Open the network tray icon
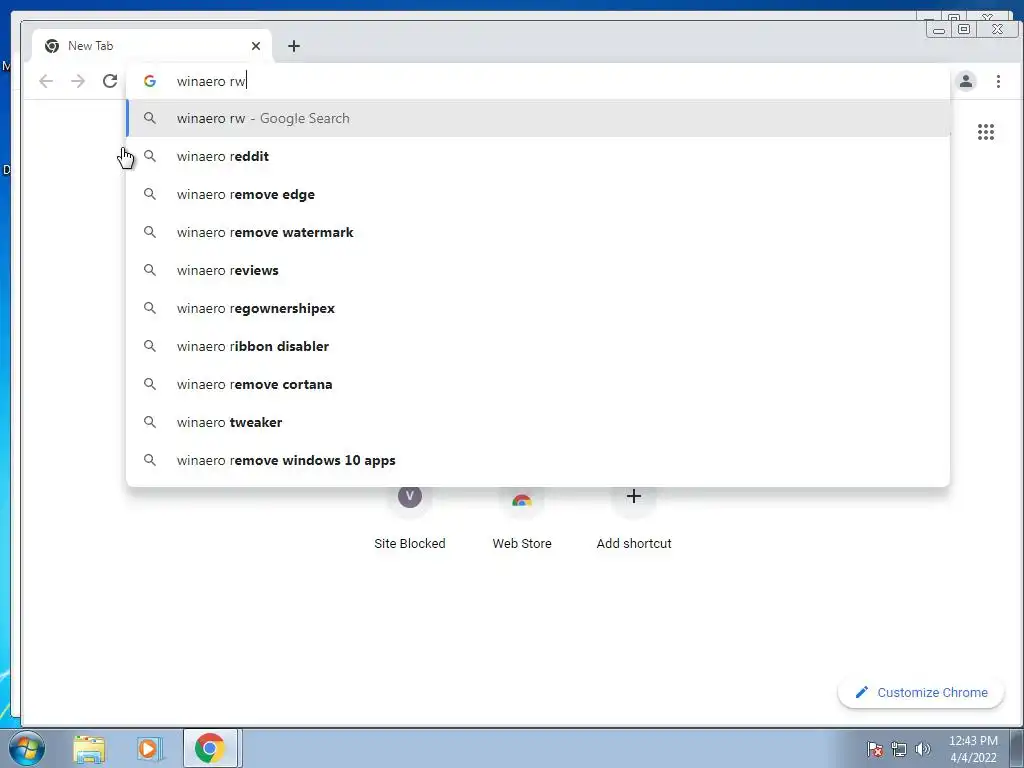1024x768 pixels. coord(899,749)
